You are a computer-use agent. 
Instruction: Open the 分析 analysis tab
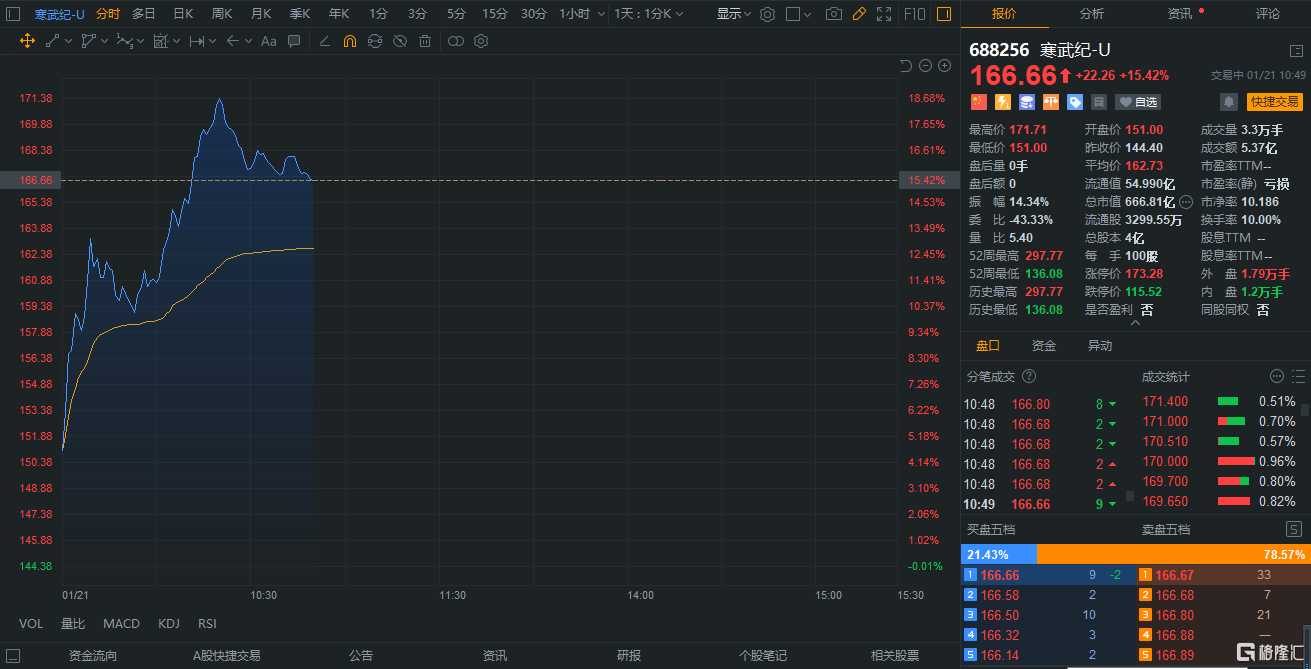[1092, 14]
